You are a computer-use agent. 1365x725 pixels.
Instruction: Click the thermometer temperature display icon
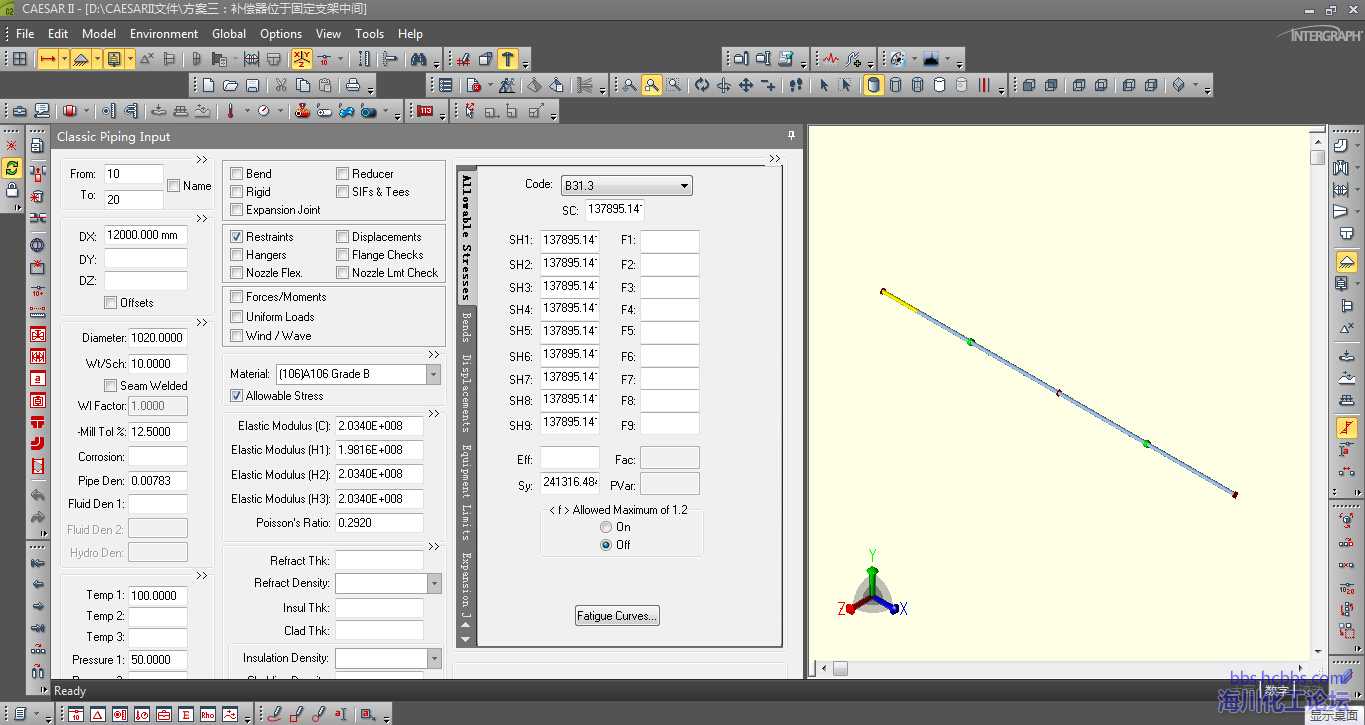click(230, 111)
